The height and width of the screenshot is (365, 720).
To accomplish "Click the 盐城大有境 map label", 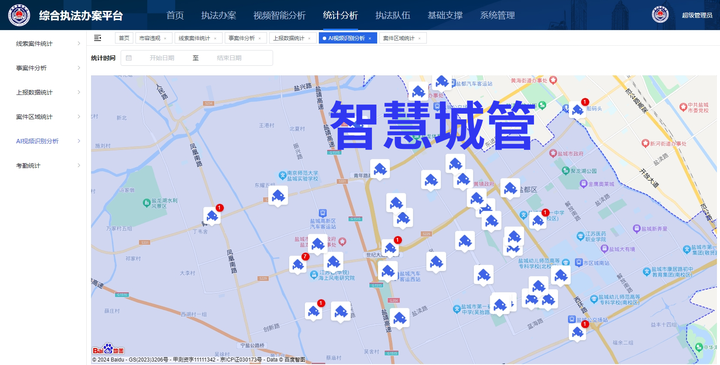I will click(623, 249).
